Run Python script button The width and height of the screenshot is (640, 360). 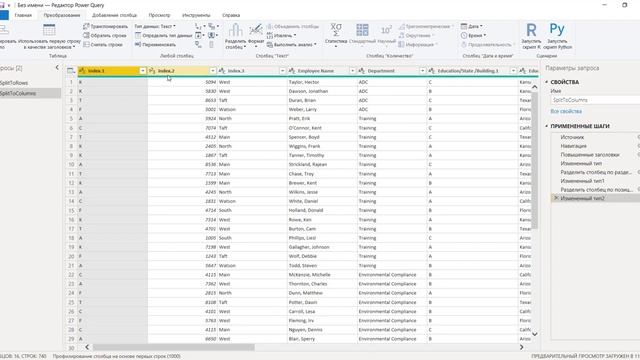pos(557,36)
